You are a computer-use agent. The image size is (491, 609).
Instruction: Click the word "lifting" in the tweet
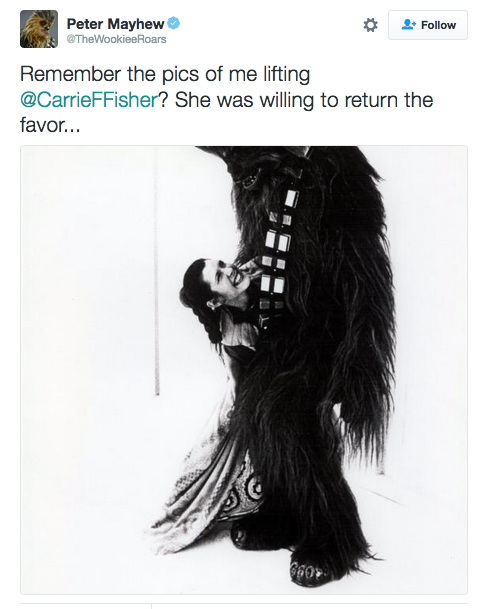[x=287, y=74]
